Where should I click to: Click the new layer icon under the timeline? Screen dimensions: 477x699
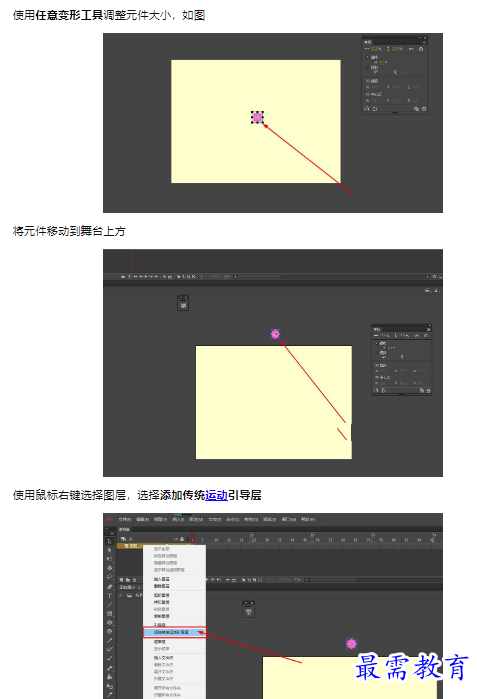122,580
